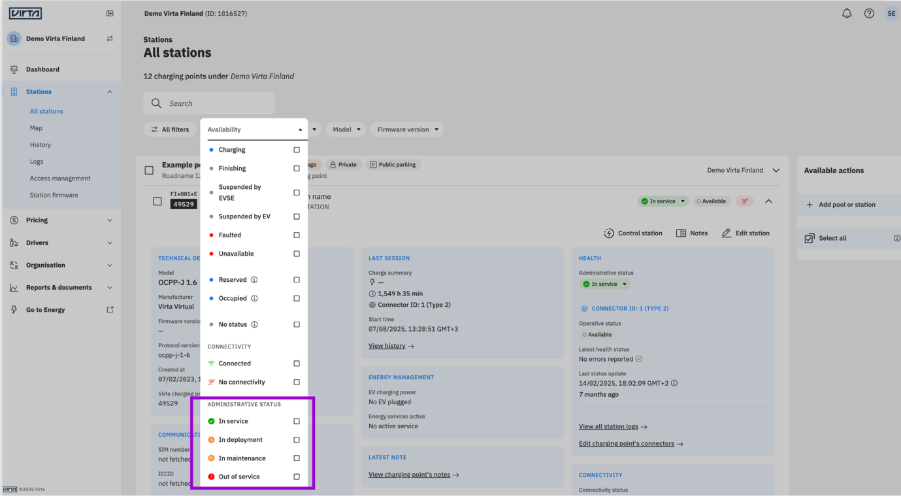The height and width of the screenshot is (496, 901).
Task: Check the Finishing filter checkbox
Action: tap(297, 168)
